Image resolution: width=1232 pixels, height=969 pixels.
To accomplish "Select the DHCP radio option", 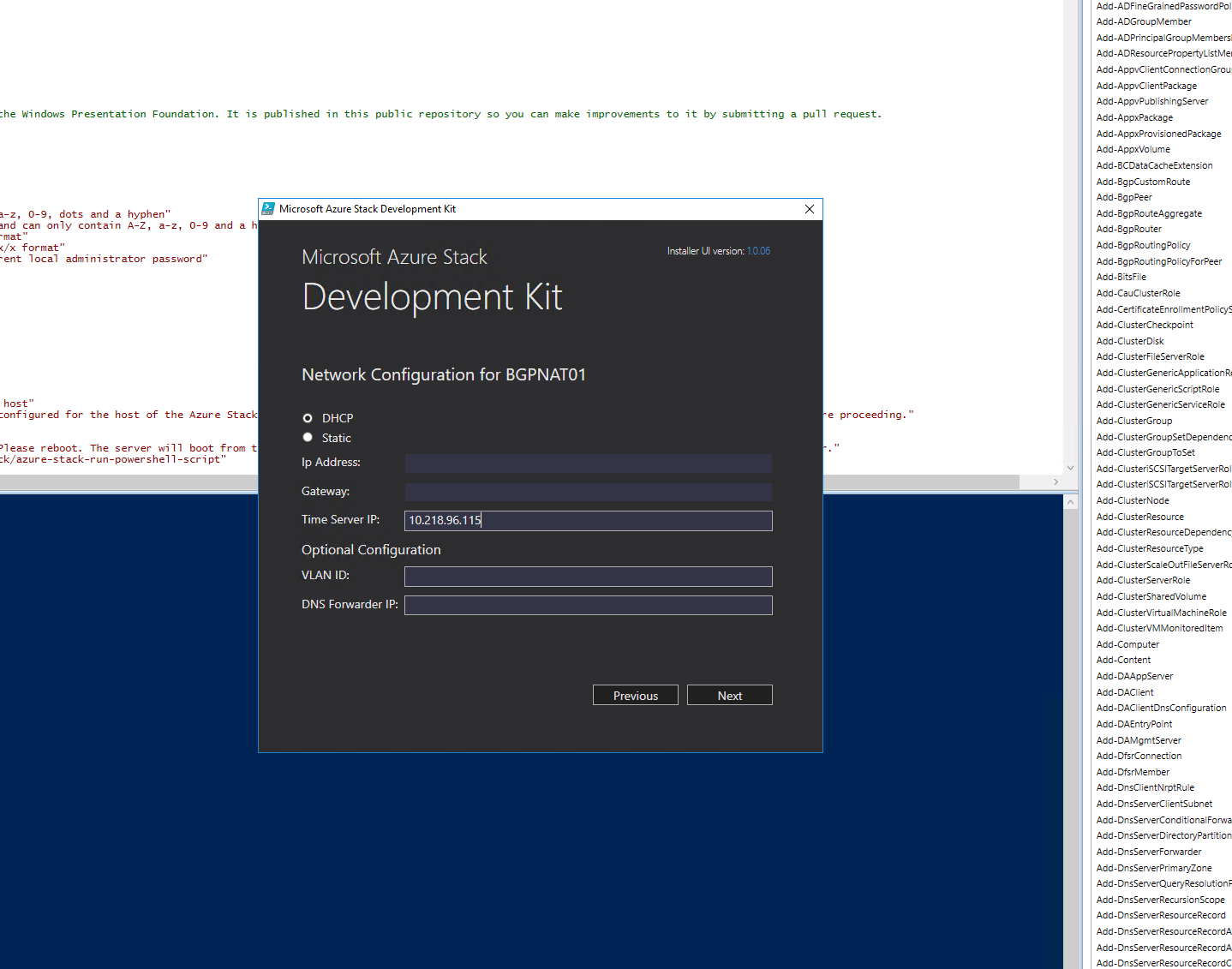I will 308,418.
